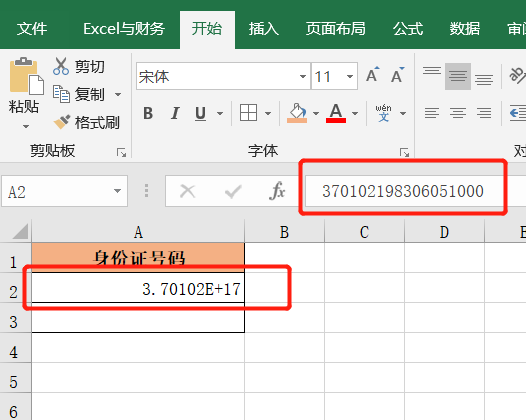Toggle Italic formatting
The height and width of the screenshot is (420, 526).
[175, 113]
